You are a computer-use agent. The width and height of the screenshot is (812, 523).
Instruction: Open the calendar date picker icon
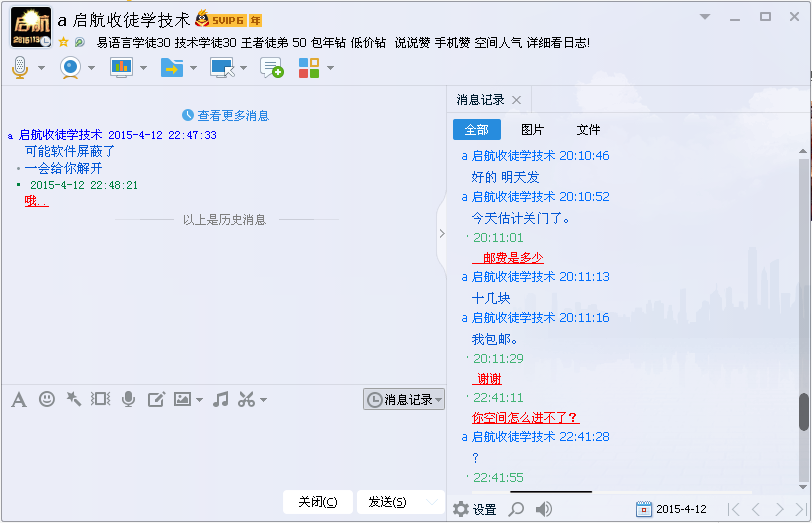pyautogui.click(x=644, y=509)
